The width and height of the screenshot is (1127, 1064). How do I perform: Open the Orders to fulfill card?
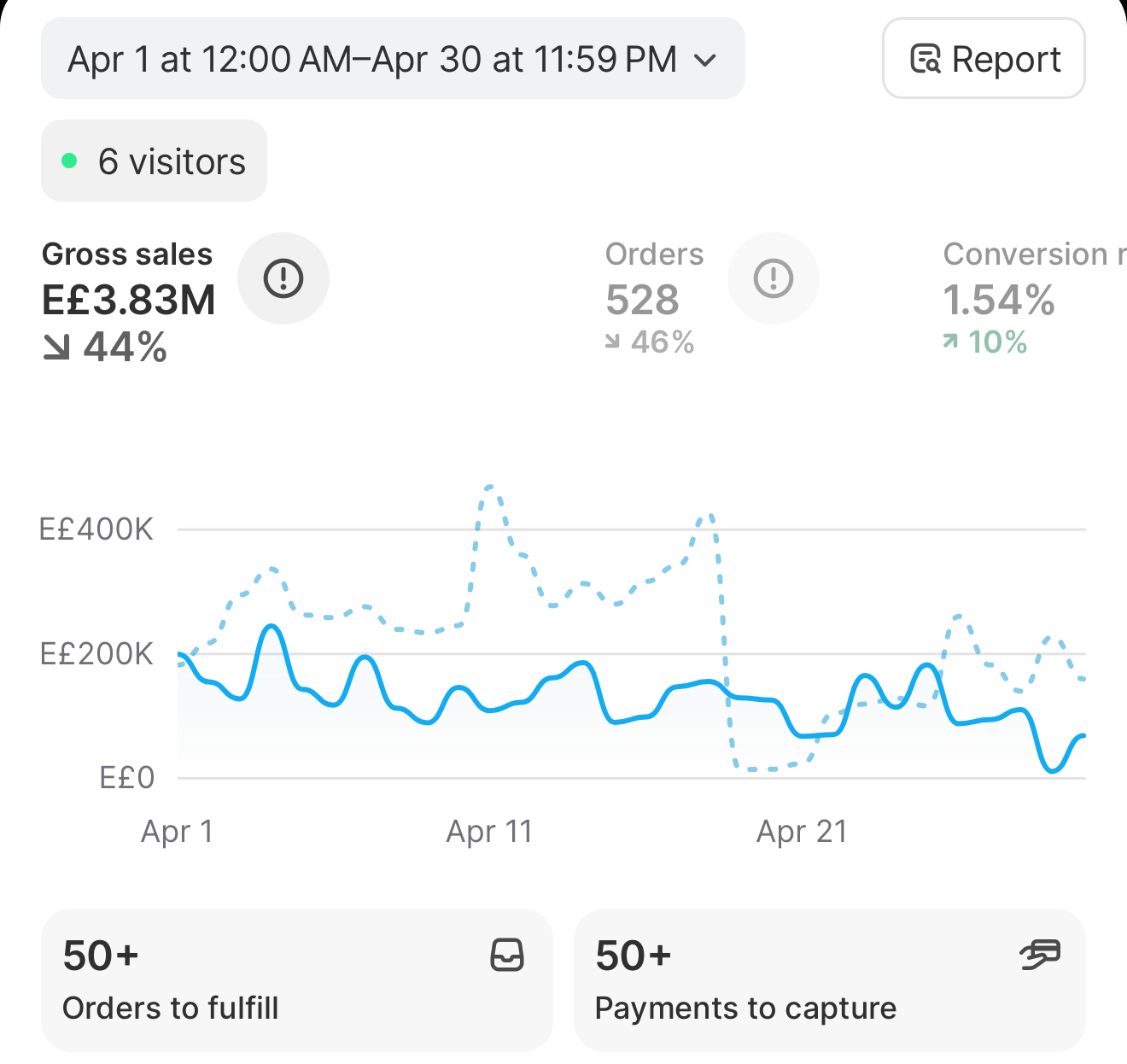tap(296, 980)
